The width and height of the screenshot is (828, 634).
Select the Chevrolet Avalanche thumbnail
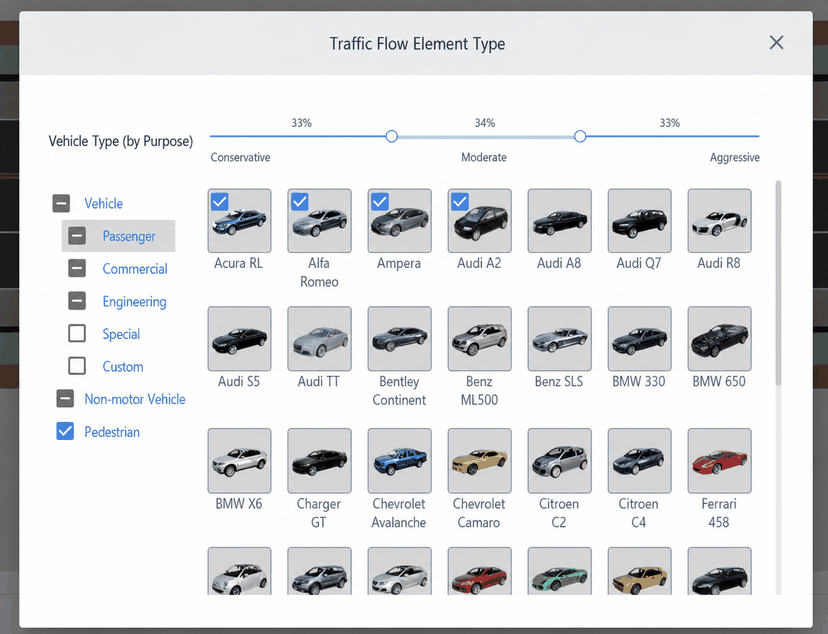click(400, 460)
